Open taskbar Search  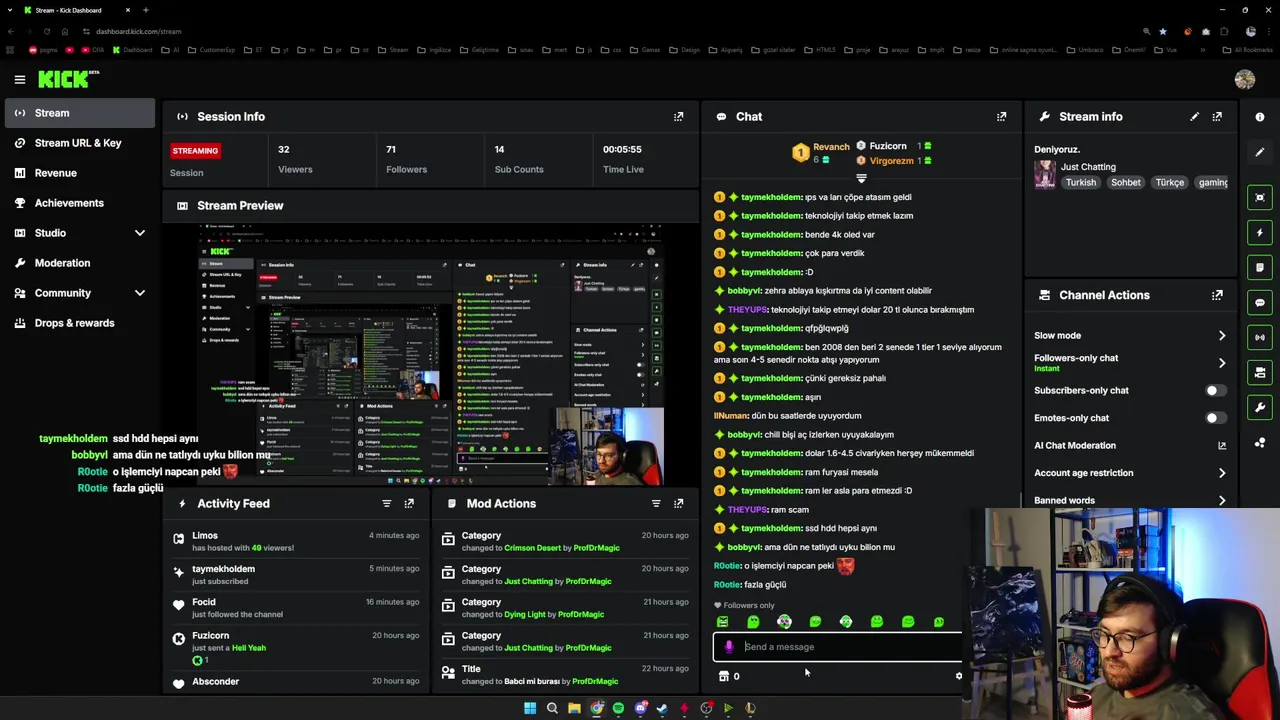click(x=552, y=708)
